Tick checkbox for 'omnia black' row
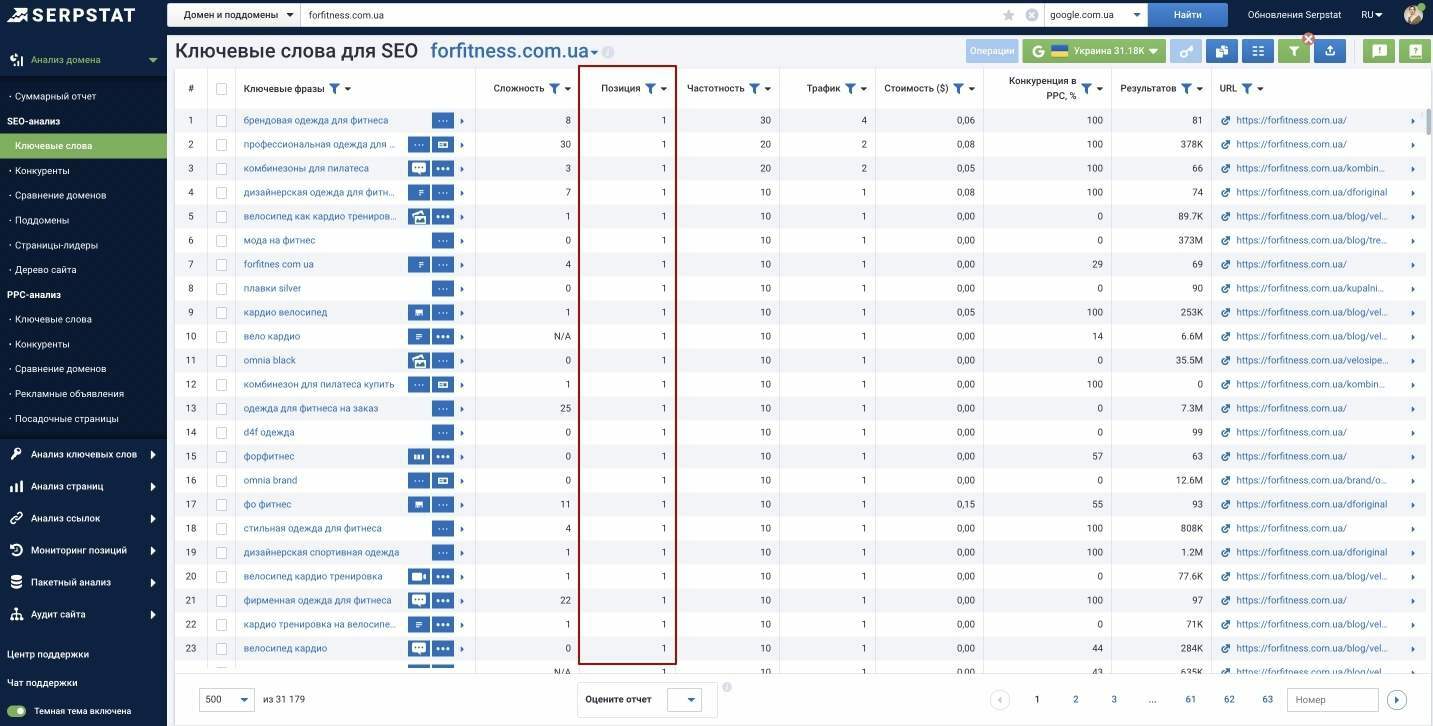This screenshot has height=726, width=1433. click(x=221, y=360)
